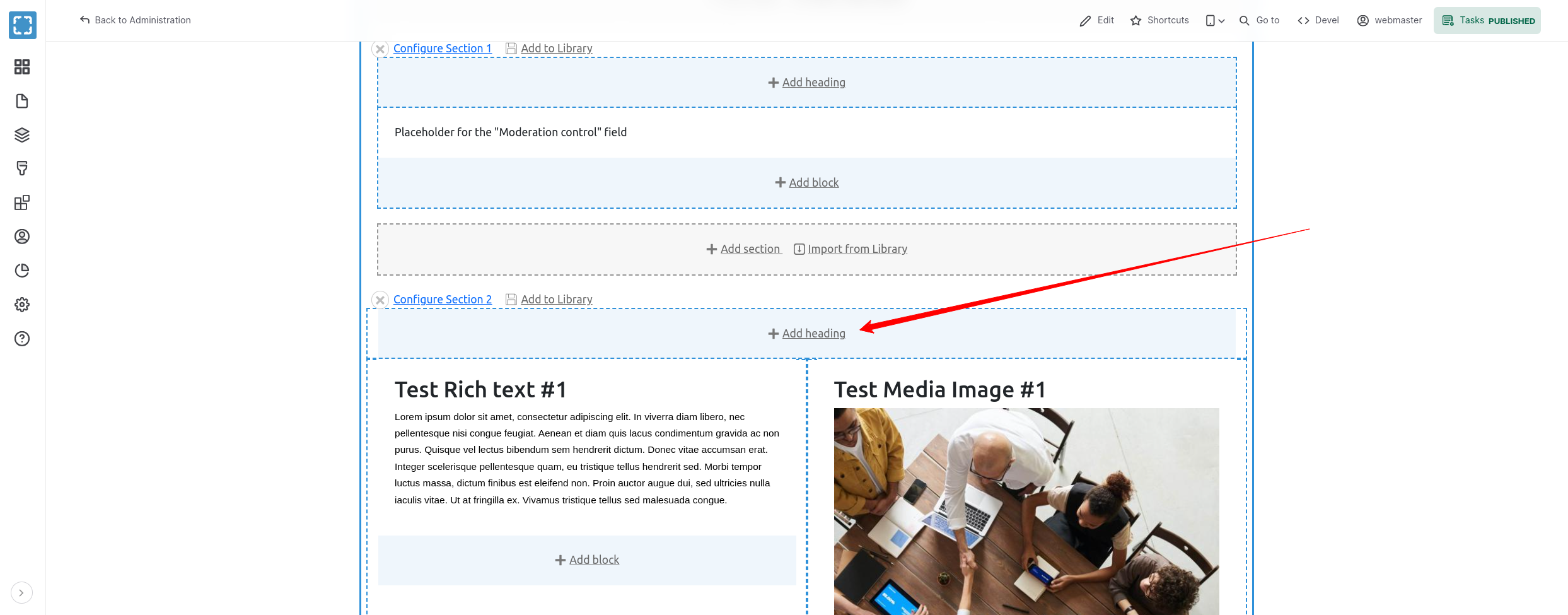Open the Dashboard grid icon in sidebar
Image resolution: width=1568 pixels, height=615 pixels.
[22, 67]
